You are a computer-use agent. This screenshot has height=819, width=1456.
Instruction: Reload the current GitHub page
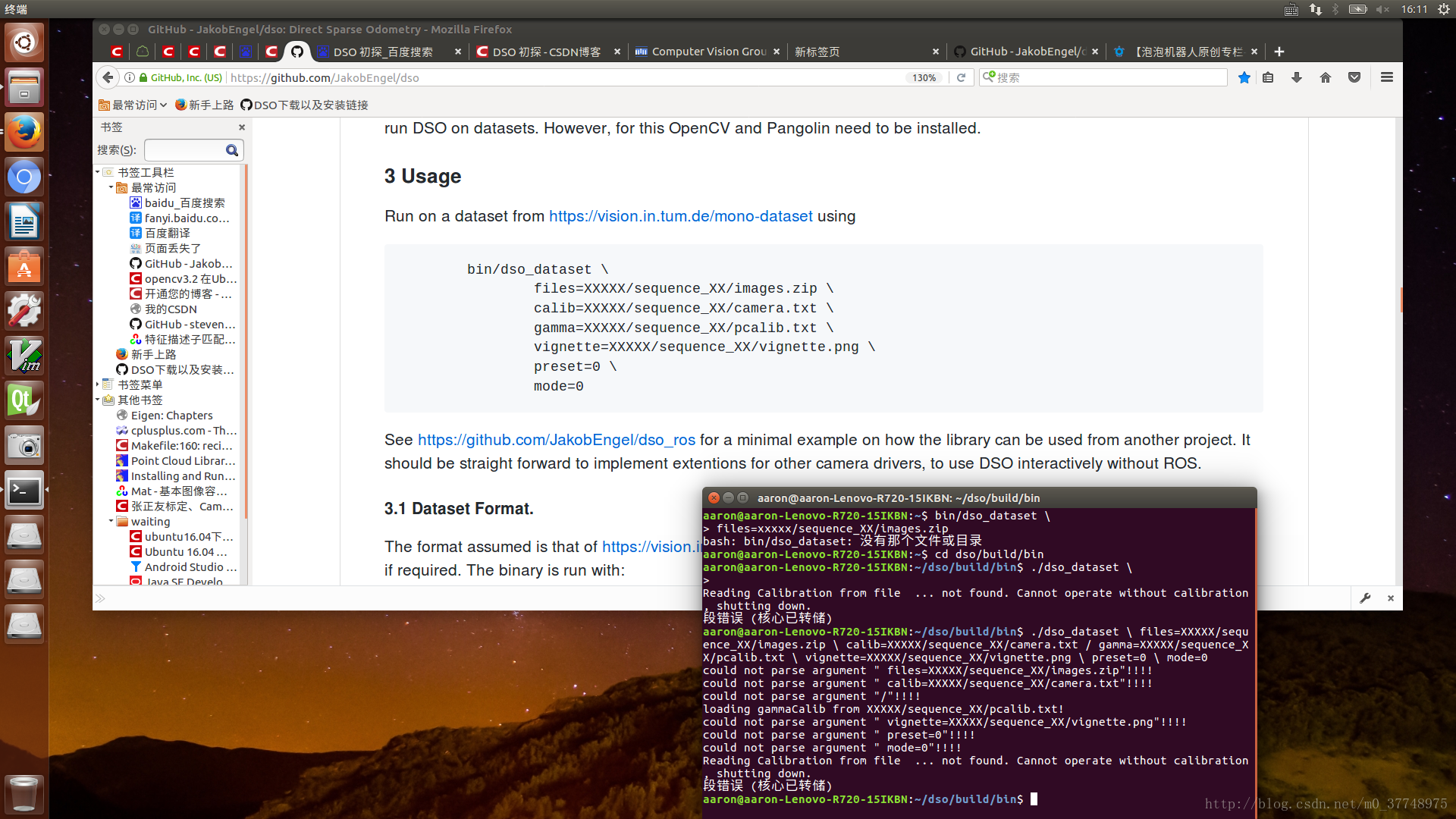[x=961, y=77]
